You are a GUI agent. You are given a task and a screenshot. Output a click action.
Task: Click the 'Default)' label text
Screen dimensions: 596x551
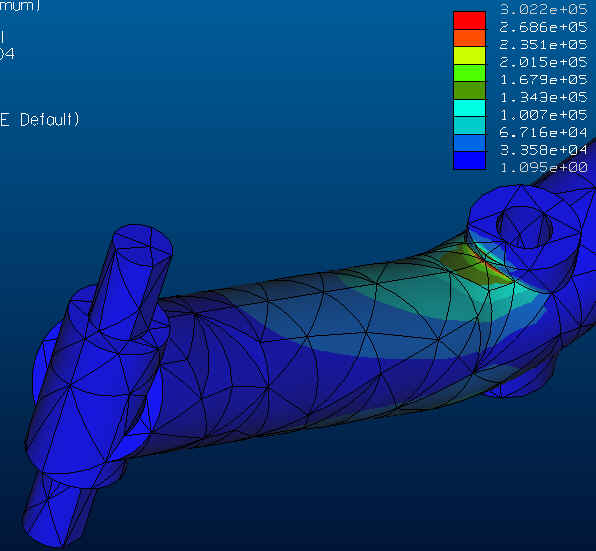pos(50,120)
